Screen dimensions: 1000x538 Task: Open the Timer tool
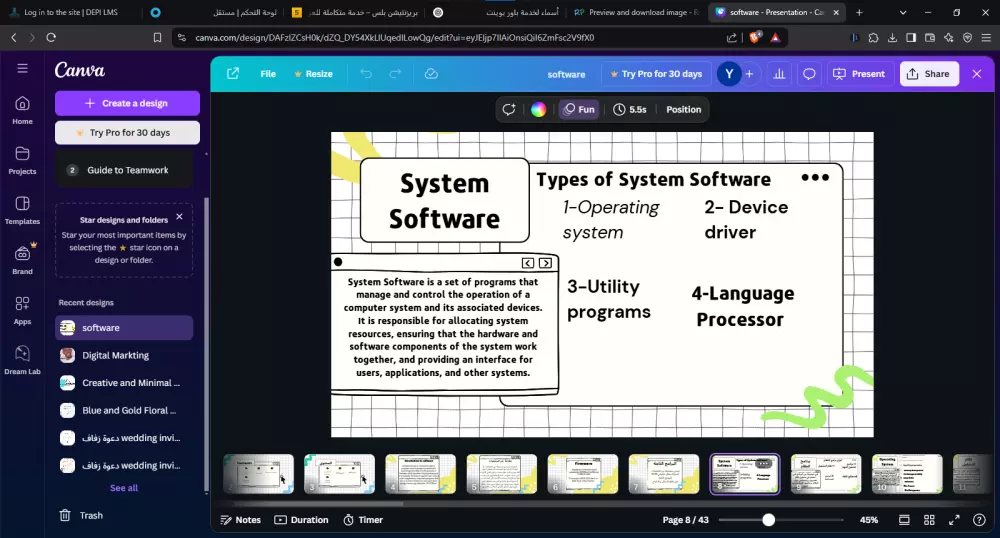pyautogui.click(x=363, y=520)
